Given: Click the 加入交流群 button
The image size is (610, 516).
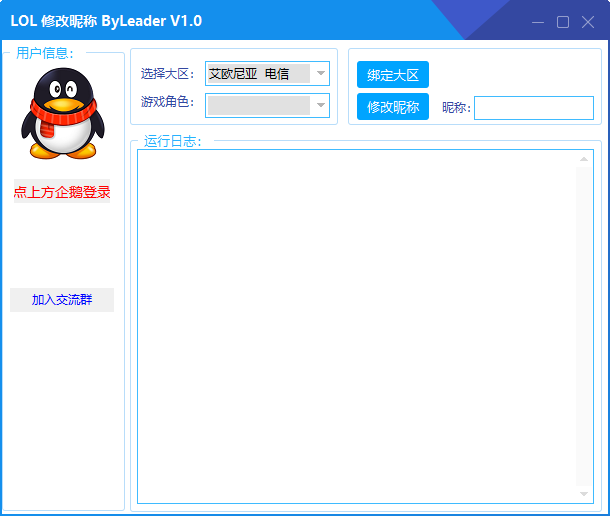Looking at the screenshot, I should [62, 300].
